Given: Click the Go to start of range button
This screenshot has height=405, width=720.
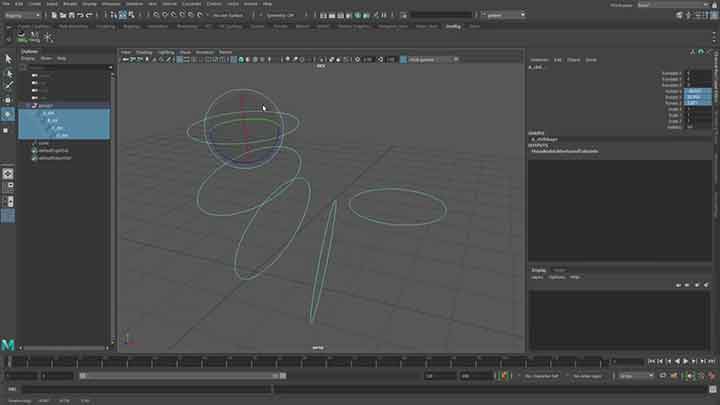Looking at the screenshot, I should pyautogui.click(x=651, y=362).
